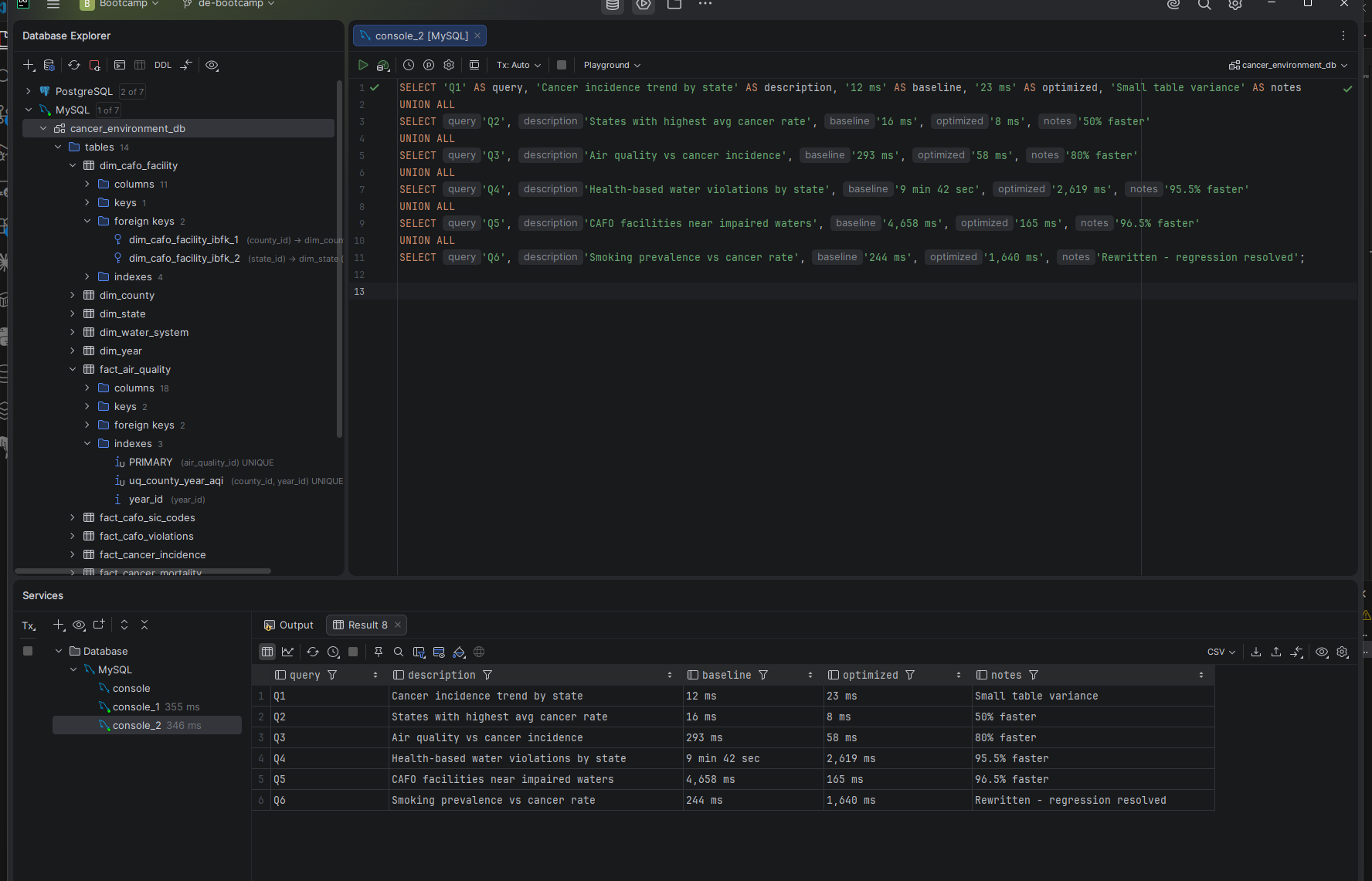Click the DDL button in Database Explorer
The height and width of the screenshot is (881, 1372).
pos(163,66)
